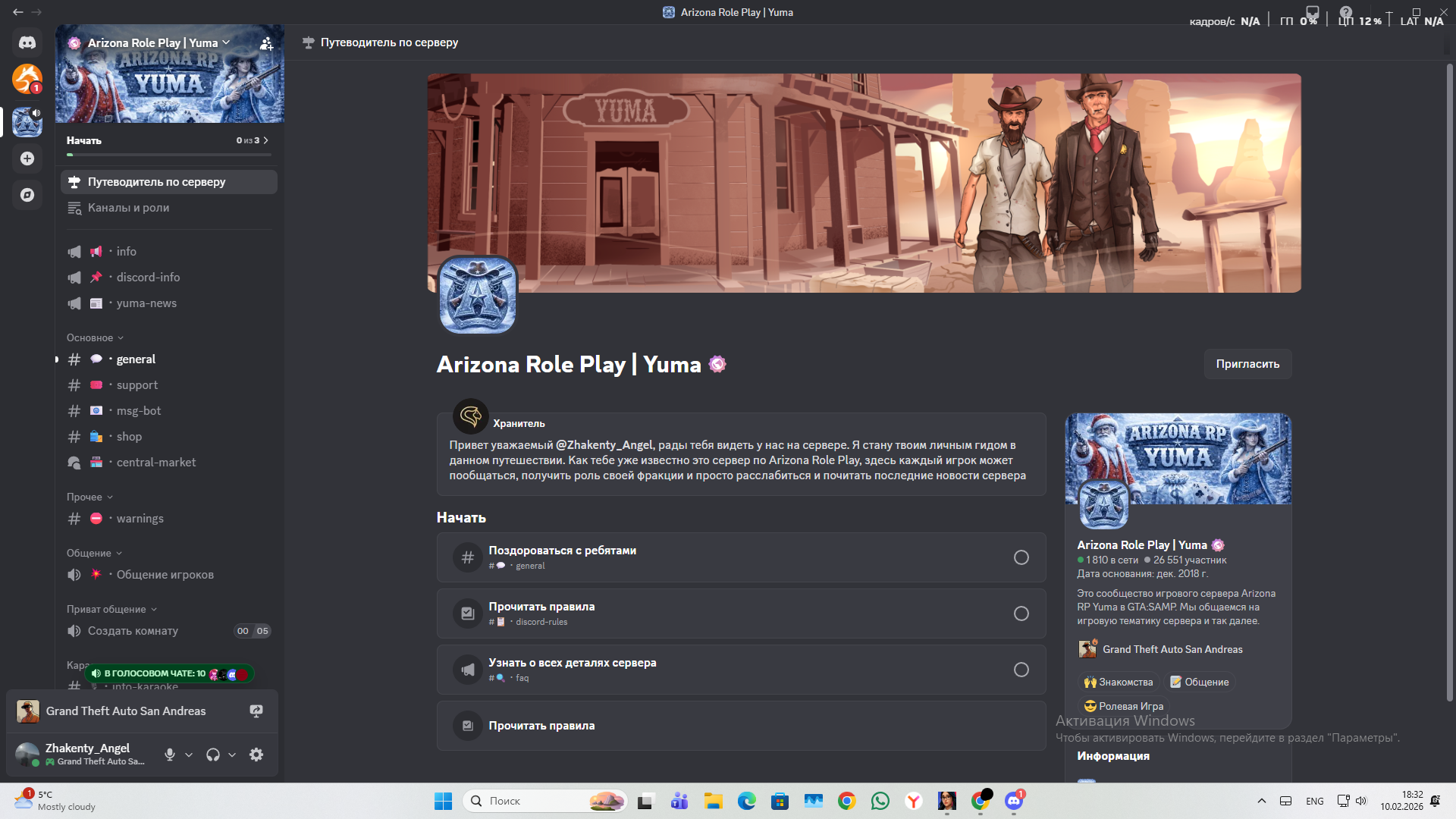The image size is (1456, 819).
Task: Go back using the left arrow
Action: coord(18,12)
